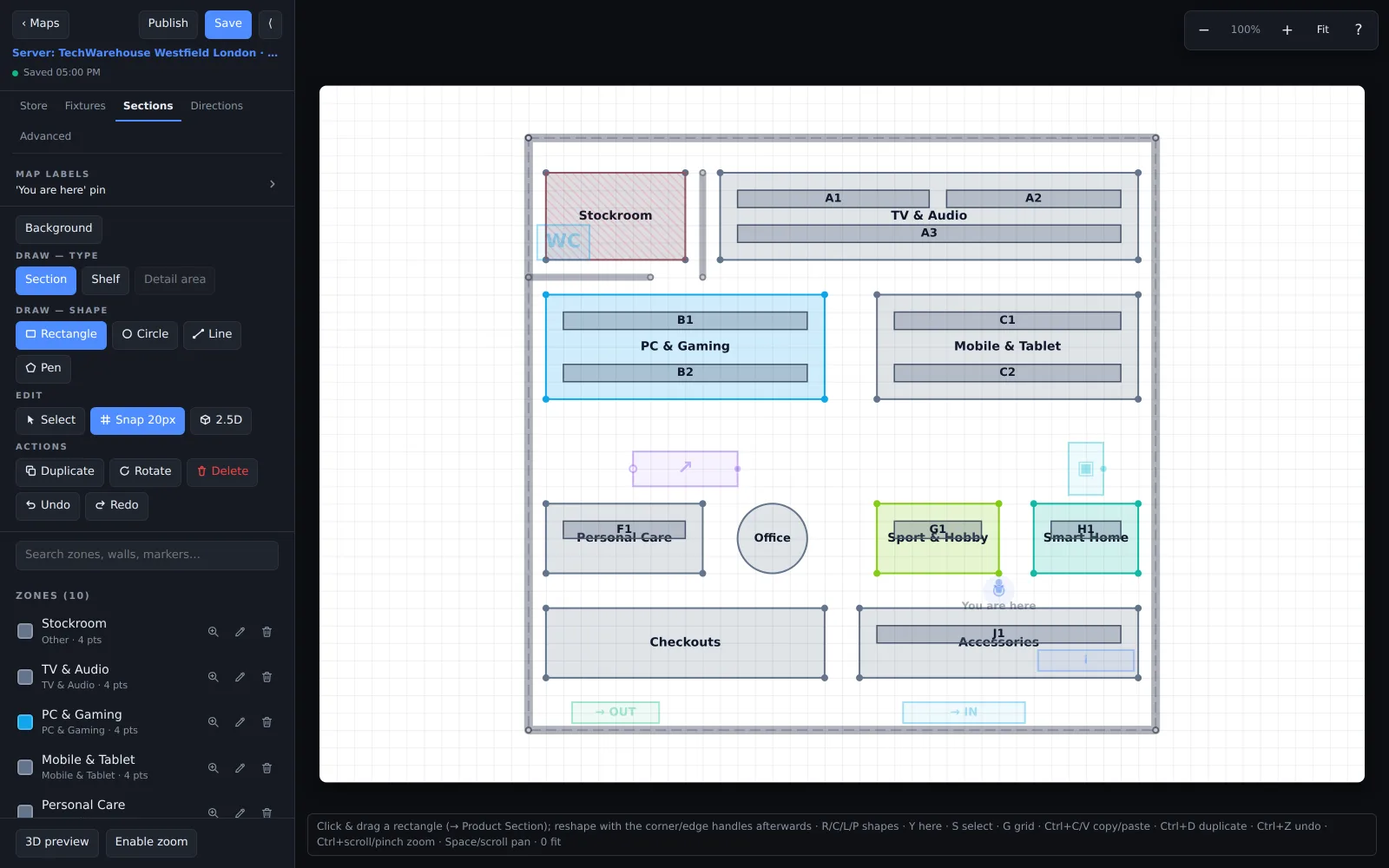The width and height of the screenshot is (1389, 868).
Task: Select the Pen shape tool
Action: pyautogui.click(x=43, y=369)
